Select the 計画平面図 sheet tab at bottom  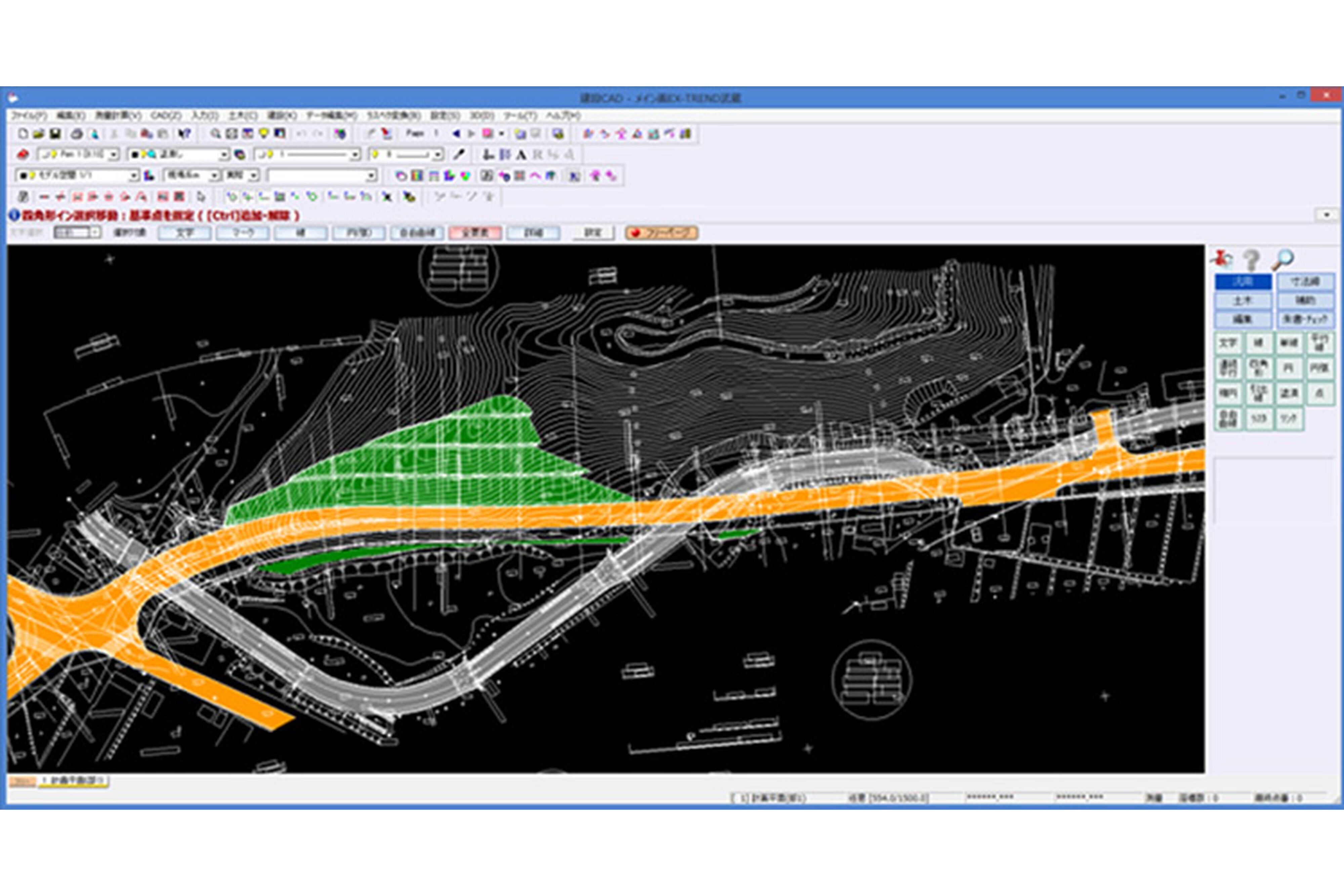tap(74, 781)
